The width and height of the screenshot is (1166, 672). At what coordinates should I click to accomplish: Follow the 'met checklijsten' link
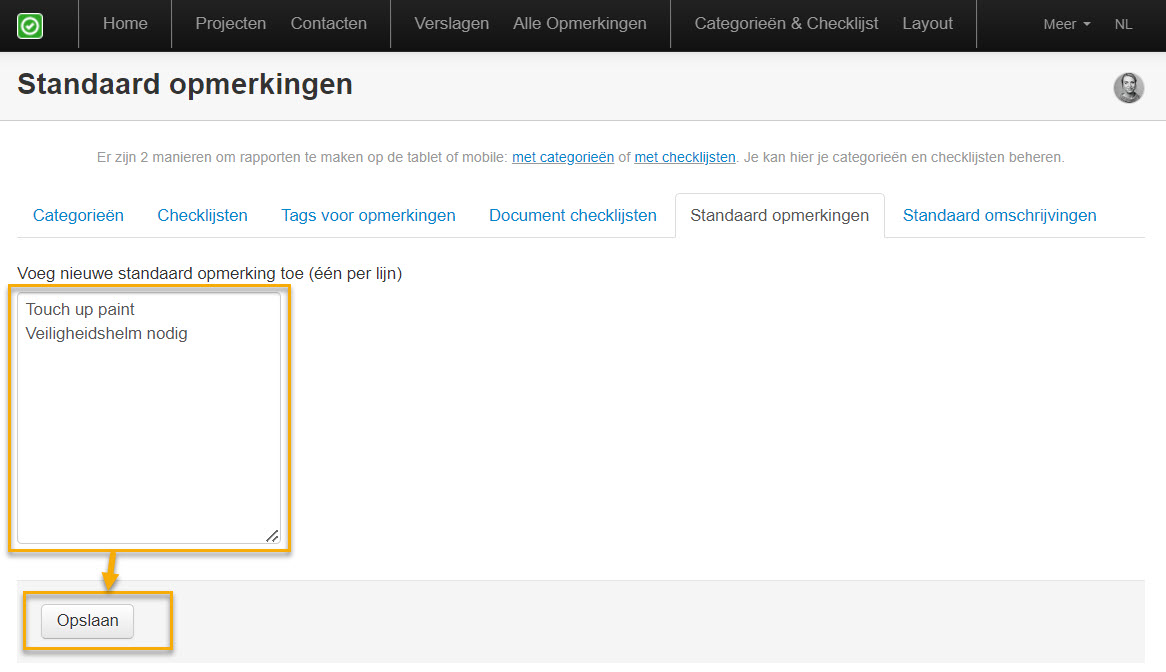tap(685, 158)
